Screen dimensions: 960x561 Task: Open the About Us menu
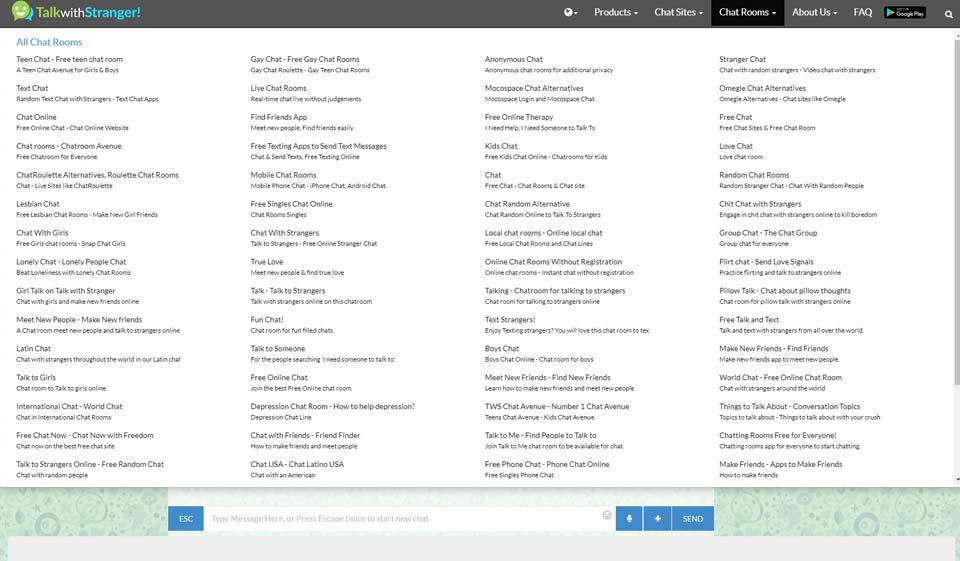click(x=815, y=13)
